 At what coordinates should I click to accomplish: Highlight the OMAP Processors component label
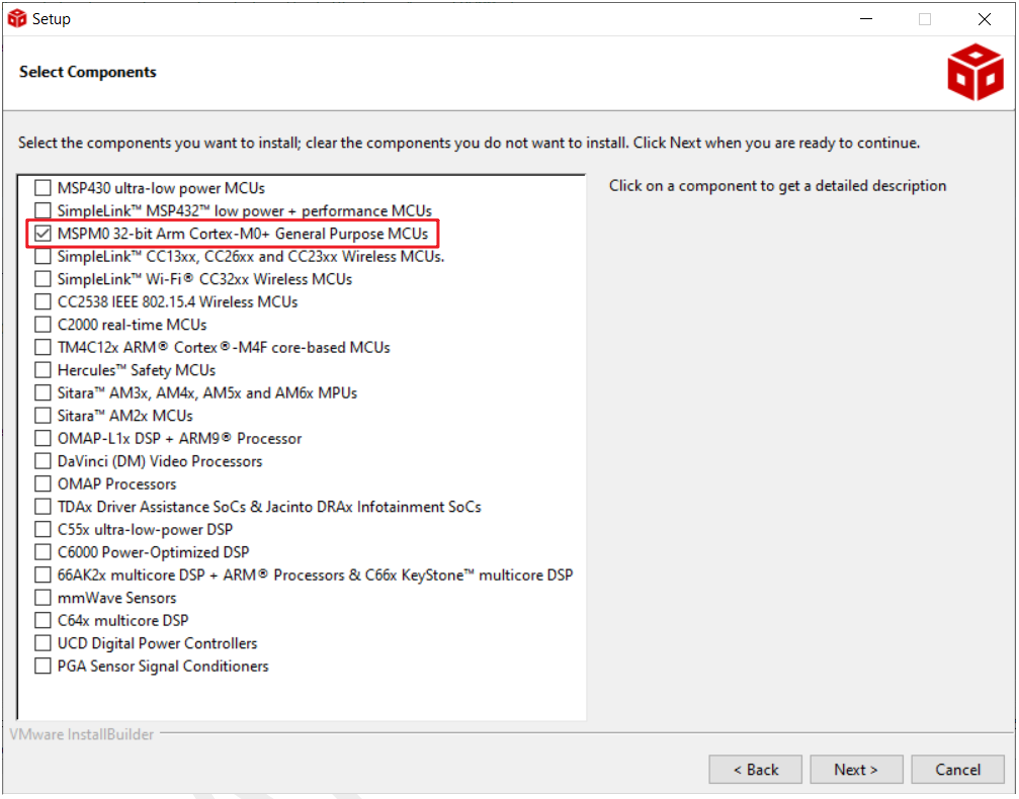[x=116, y=484]
